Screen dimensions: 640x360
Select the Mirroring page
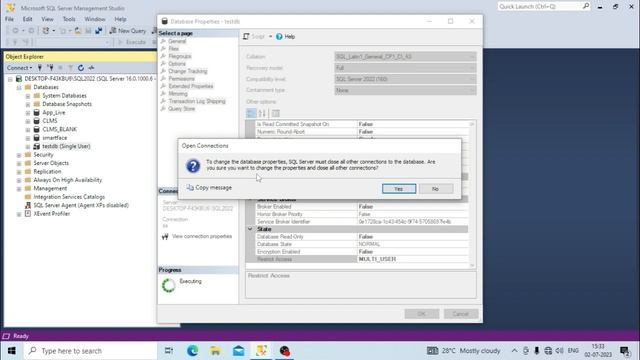pyautogui.click(x=178, y=94)
